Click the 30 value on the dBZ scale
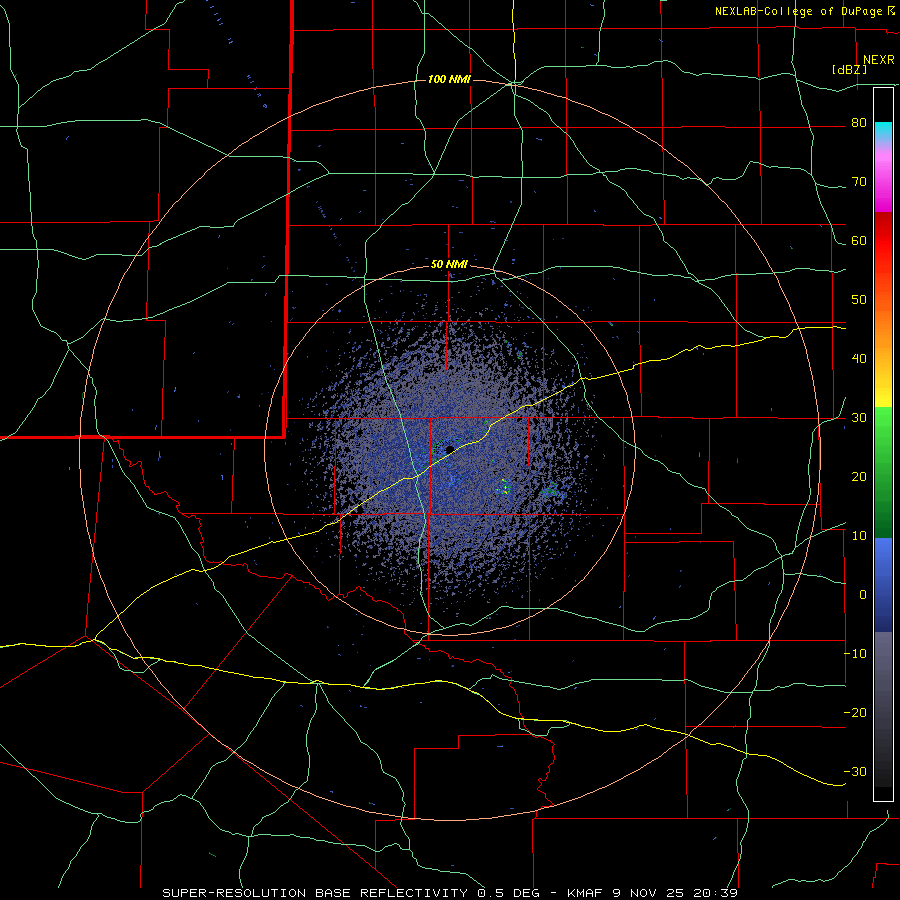Image resolution: width=900 pixels, height=900 pixels. (859, 418)
